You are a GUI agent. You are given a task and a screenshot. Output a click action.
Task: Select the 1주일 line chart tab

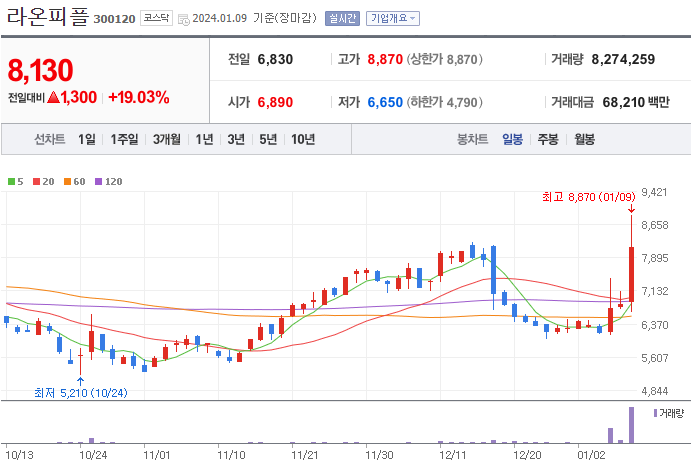(x=124, y=139)
